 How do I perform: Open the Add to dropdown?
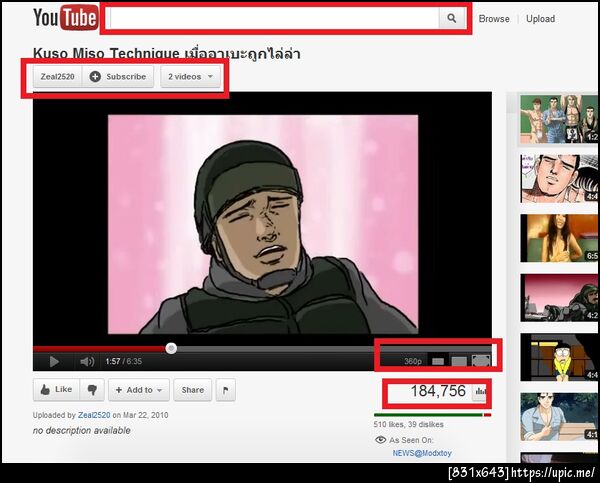(x=139, y=390)
